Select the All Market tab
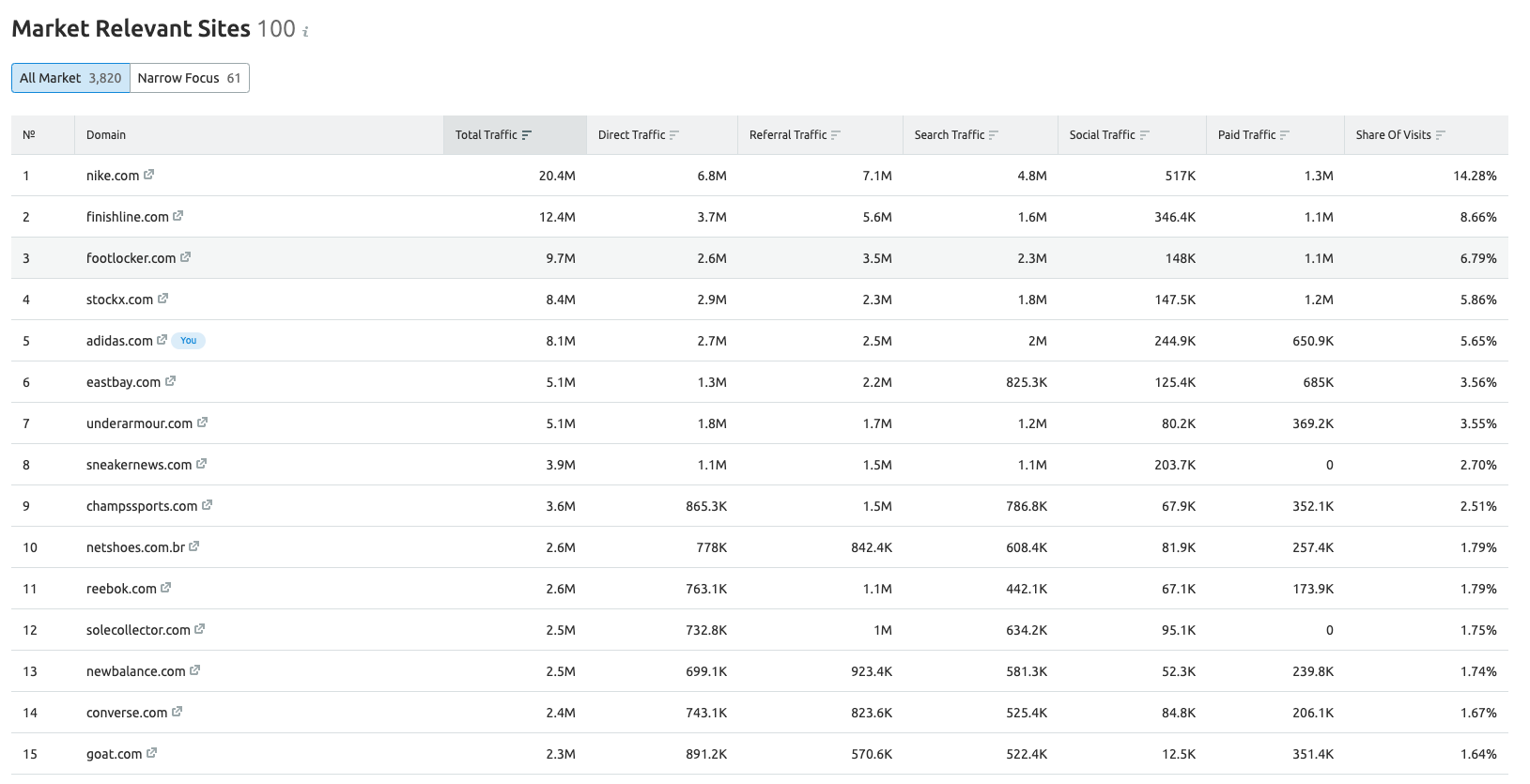The width and height of the screenshot is (1530, 784). 70,78
